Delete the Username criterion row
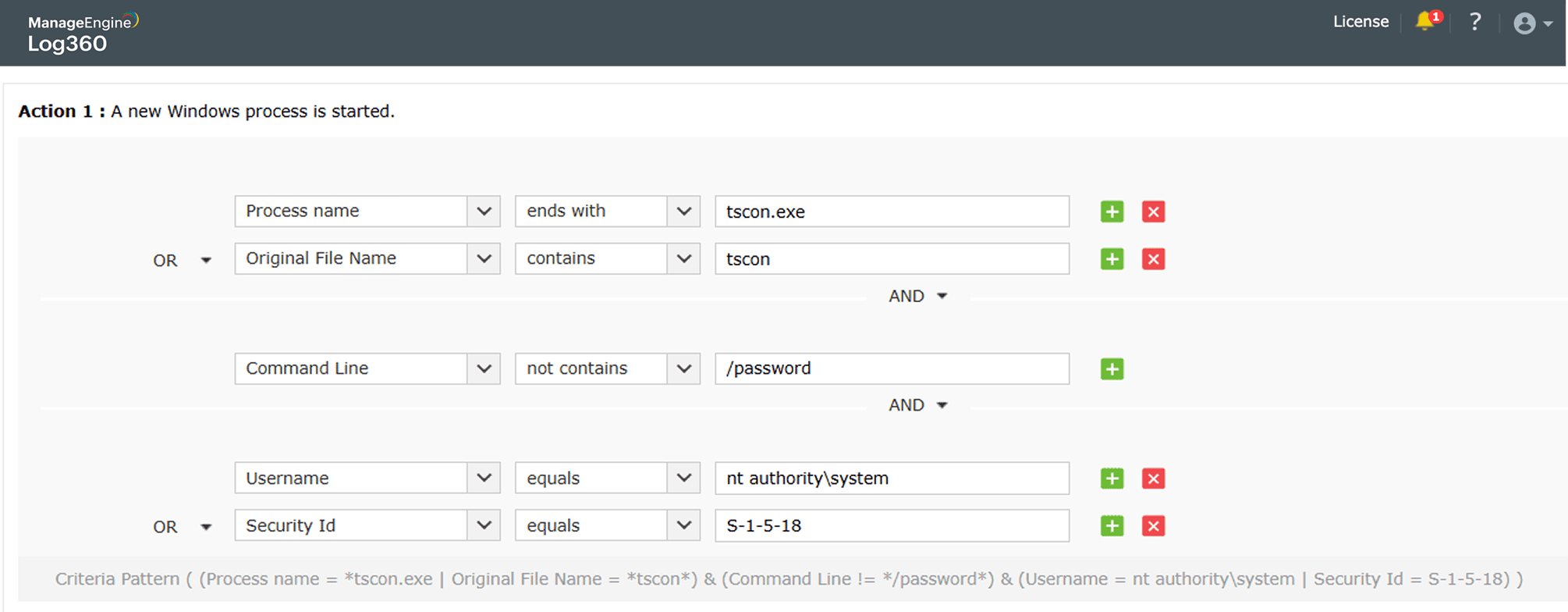The width and height of the screenshot is (1568, 612). (x=1153, y=479)
